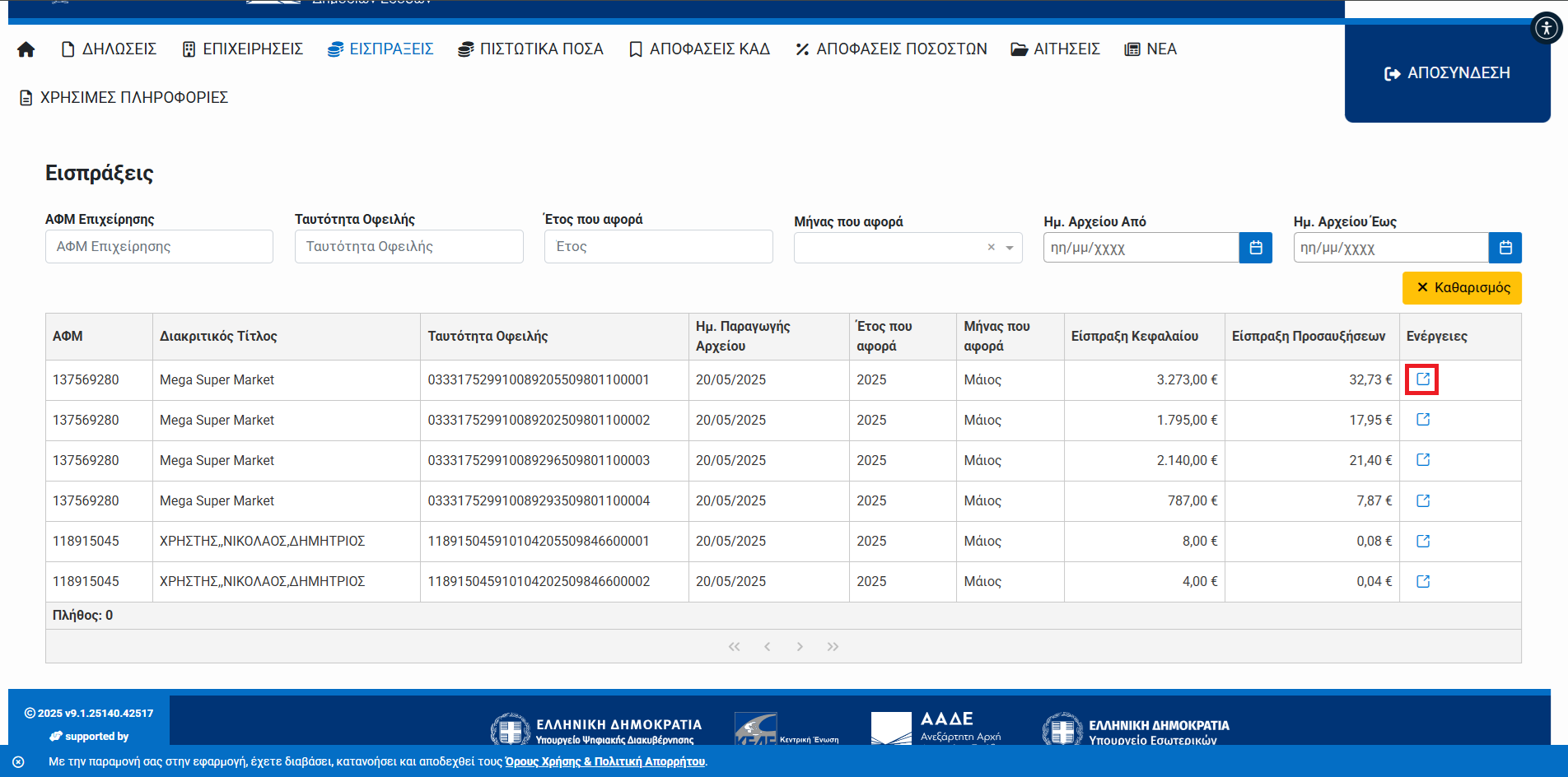Viewport: 1568px width, 777px height.
Task: Click surcharge amount 21,40 €
Action: click(x=1370, y=461)
